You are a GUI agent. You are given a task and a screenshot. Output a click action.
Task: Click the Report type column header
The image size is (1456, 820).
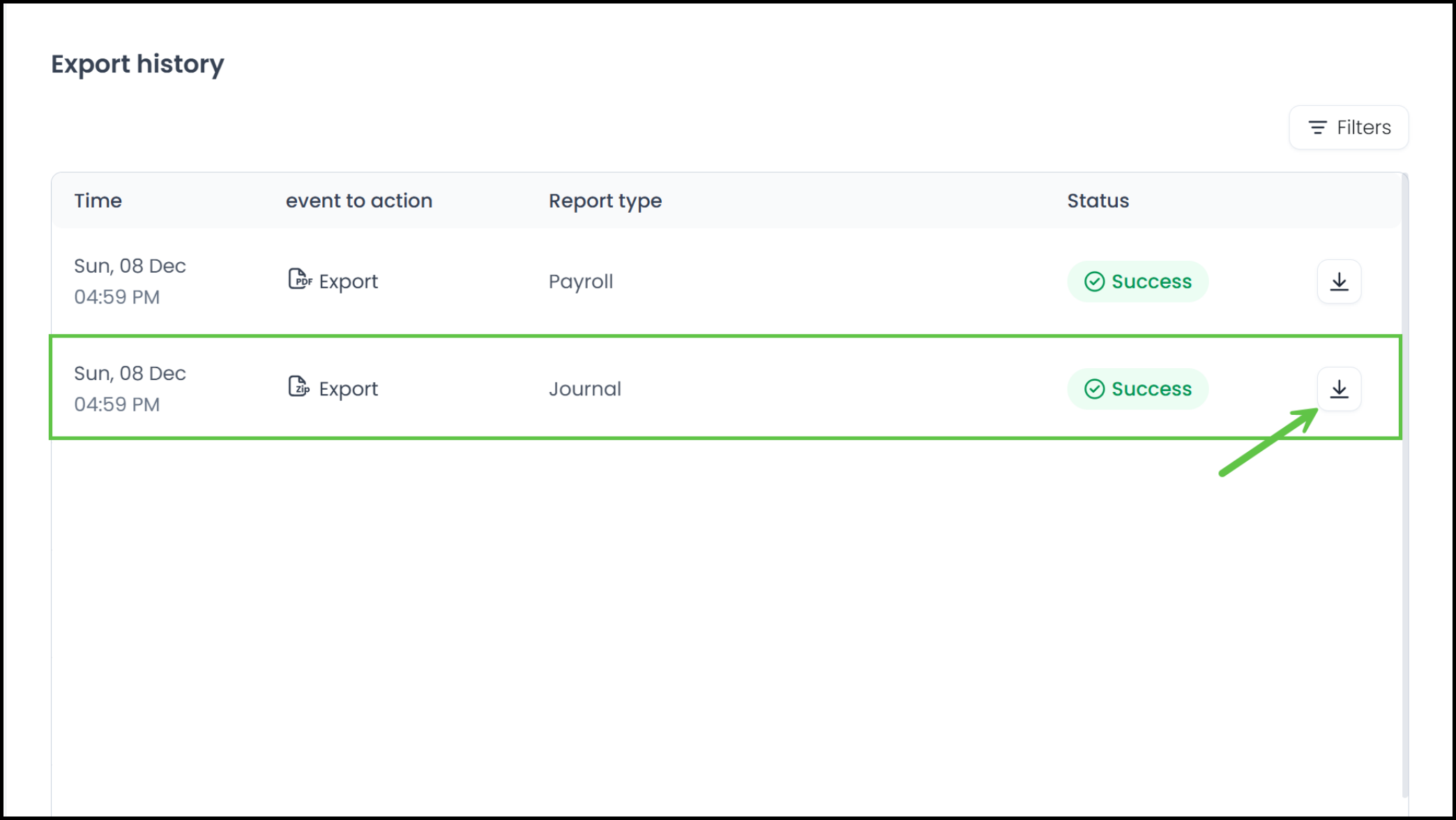[x=605, y=201]
